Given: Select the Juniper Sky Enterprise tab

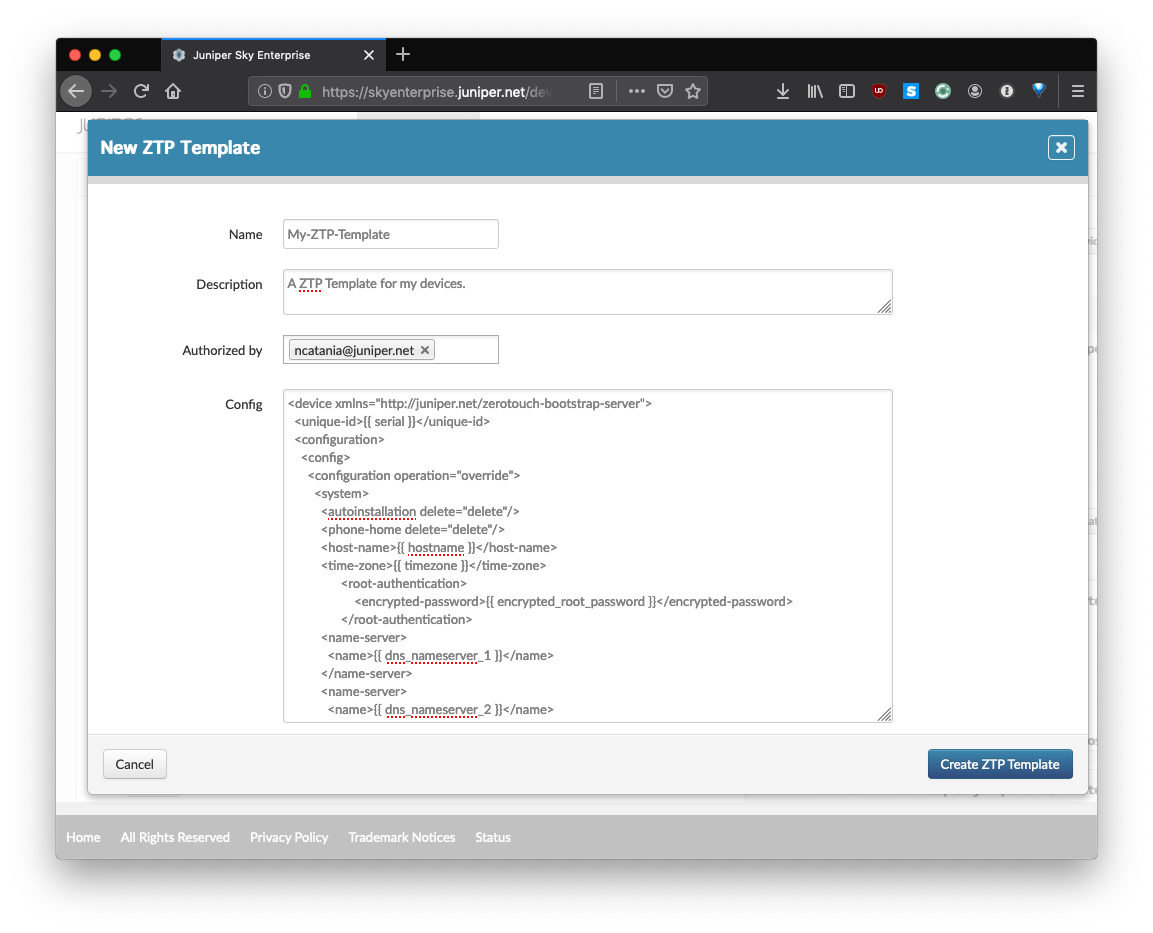Looking at the screenshot, I should [x=260, y=55].
